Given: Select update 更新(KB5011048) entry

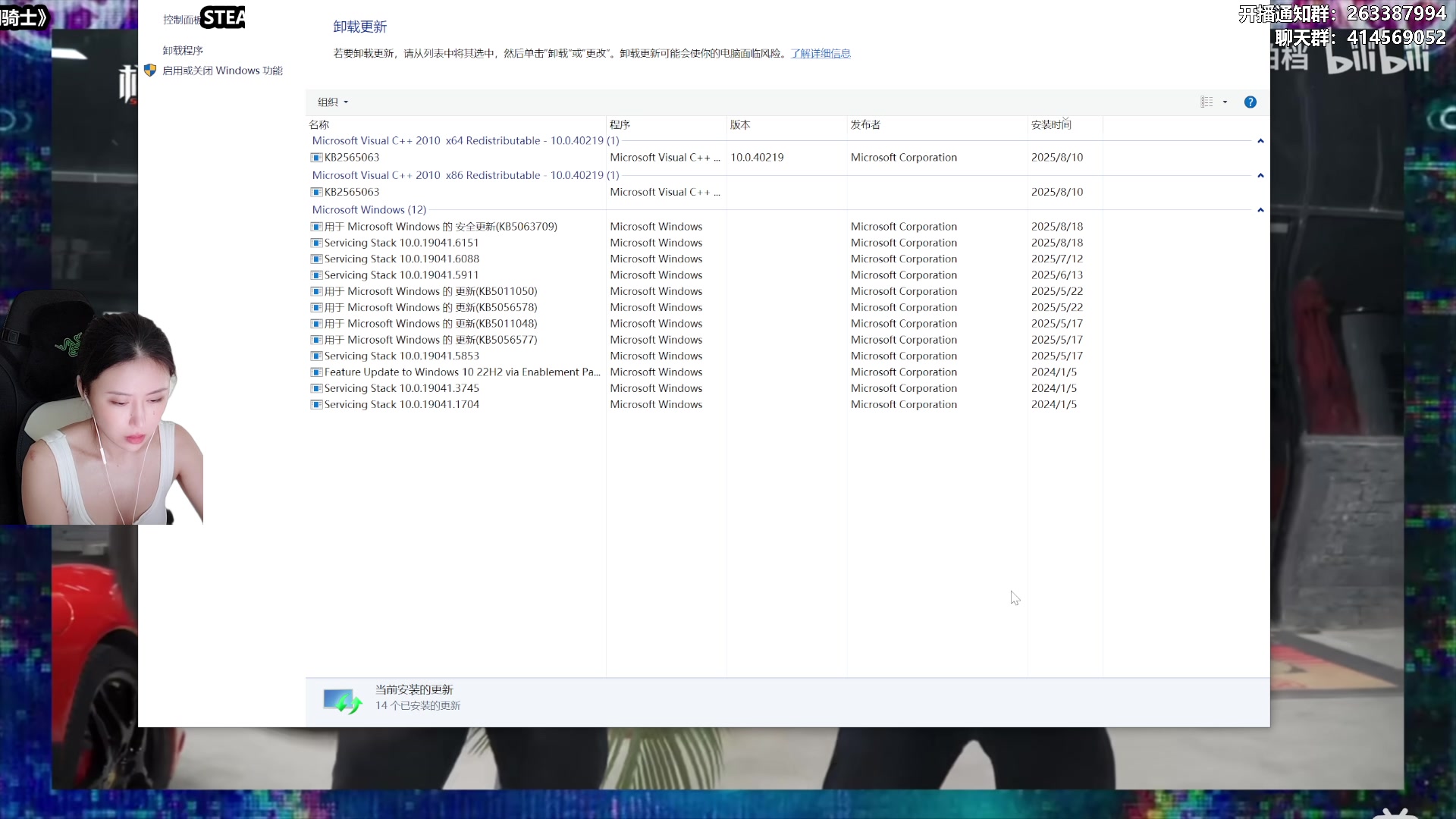Looking at the screenshot, I should pos(431,324).
